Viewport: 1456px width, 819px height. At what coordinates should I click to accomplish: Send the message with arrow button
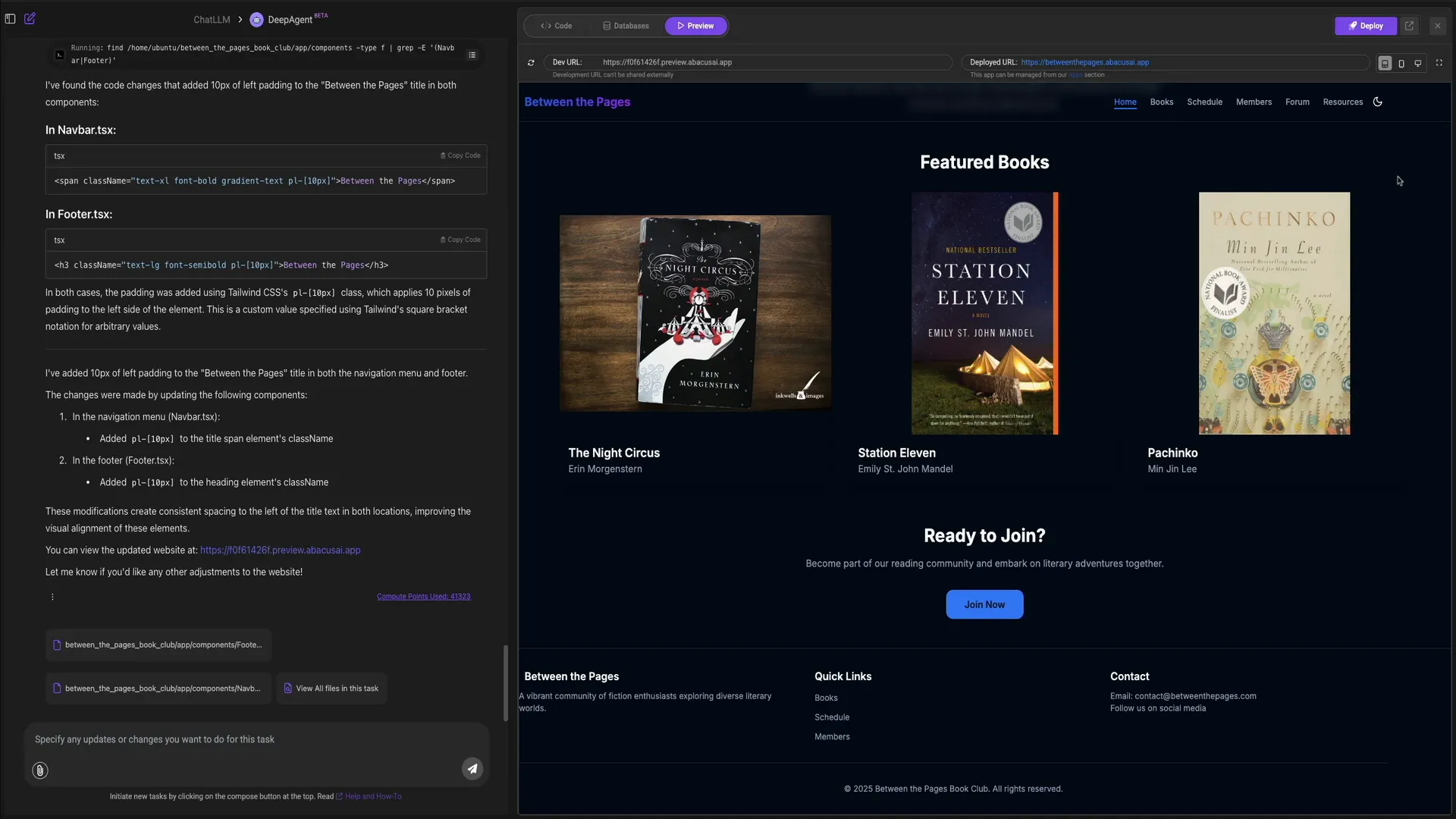tap(472, 769)
